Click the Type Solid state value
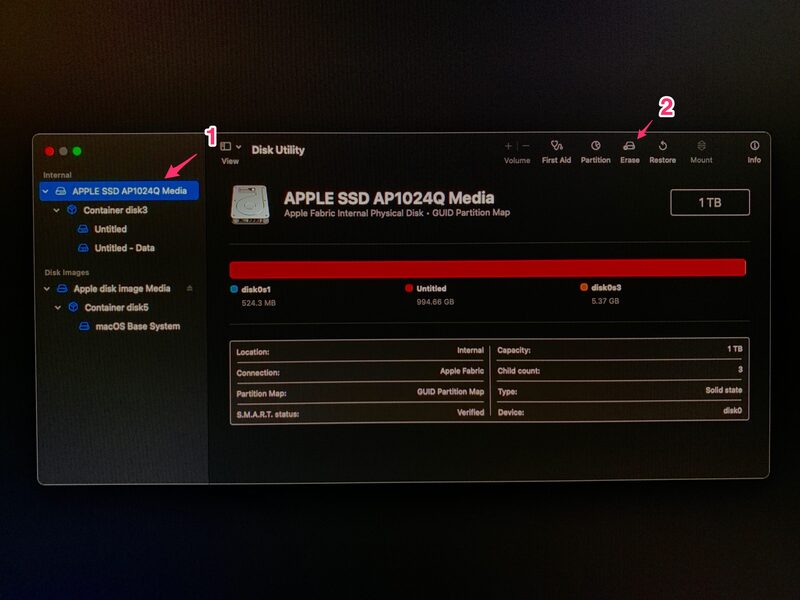Screen dimensions: 800x600 click(x=724, y=390)
